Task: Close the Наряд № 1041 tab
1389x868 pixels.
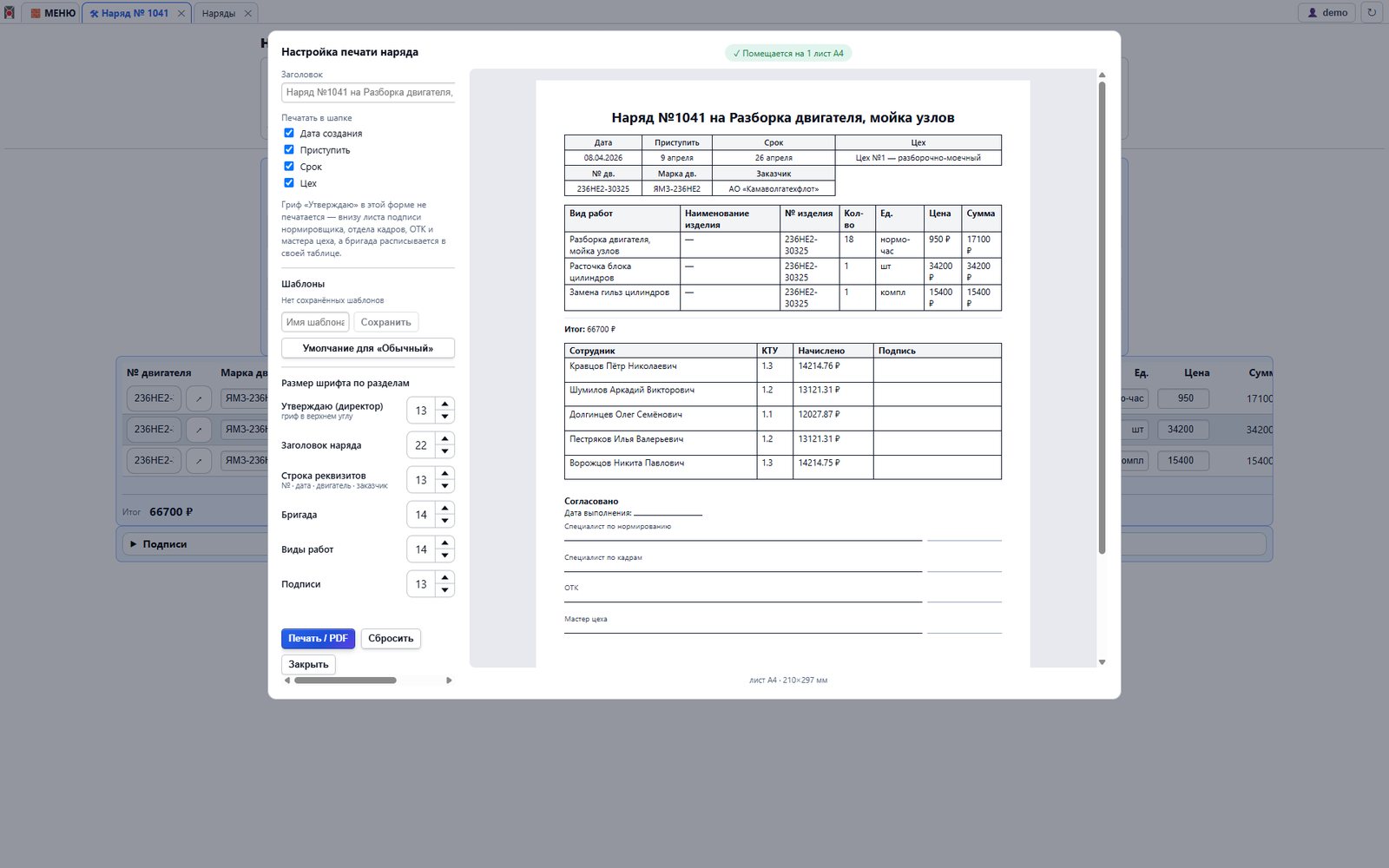Action: click(181, 13)
